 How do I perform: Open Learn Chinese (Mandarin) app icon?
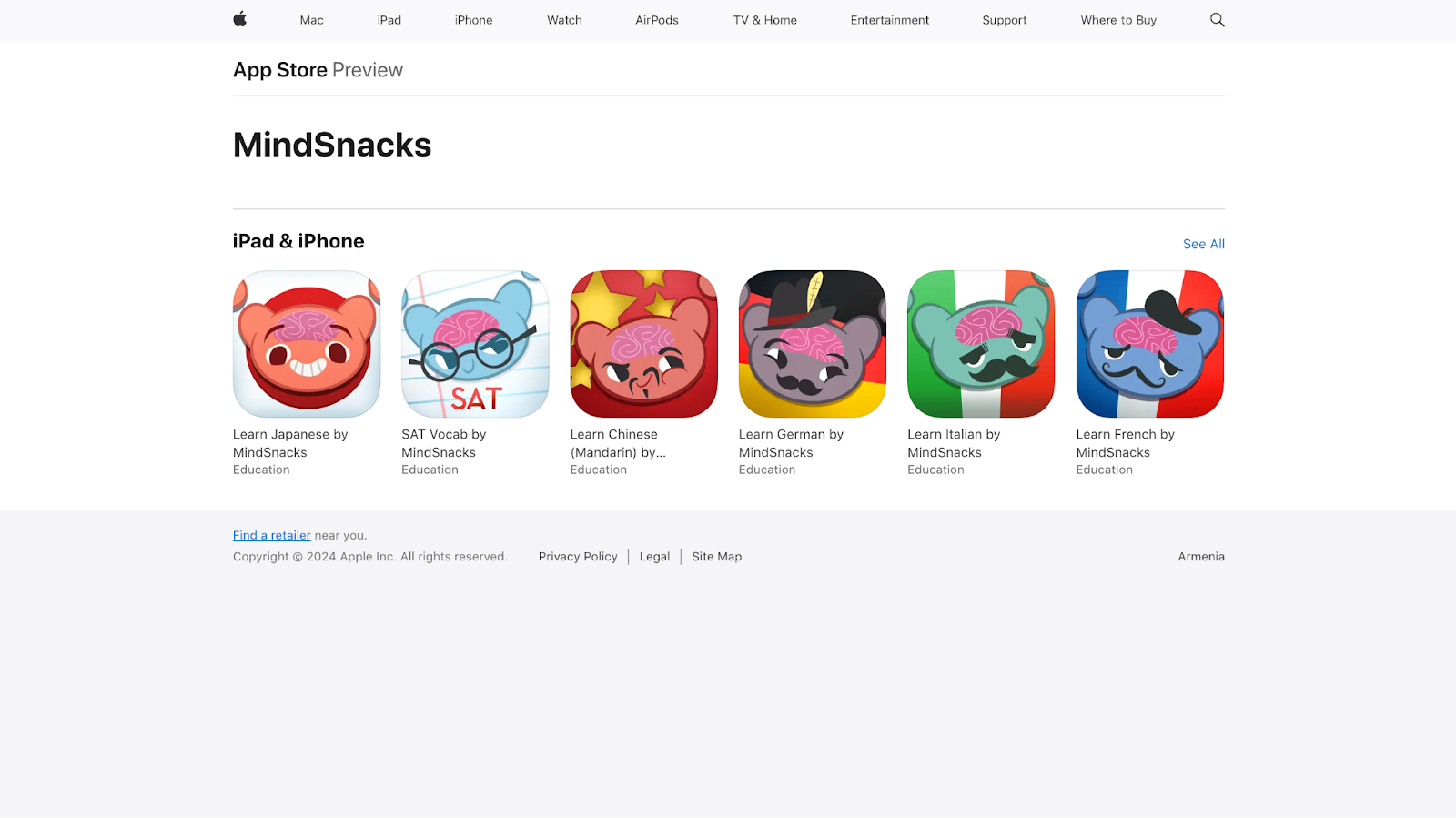click(644, 344)
